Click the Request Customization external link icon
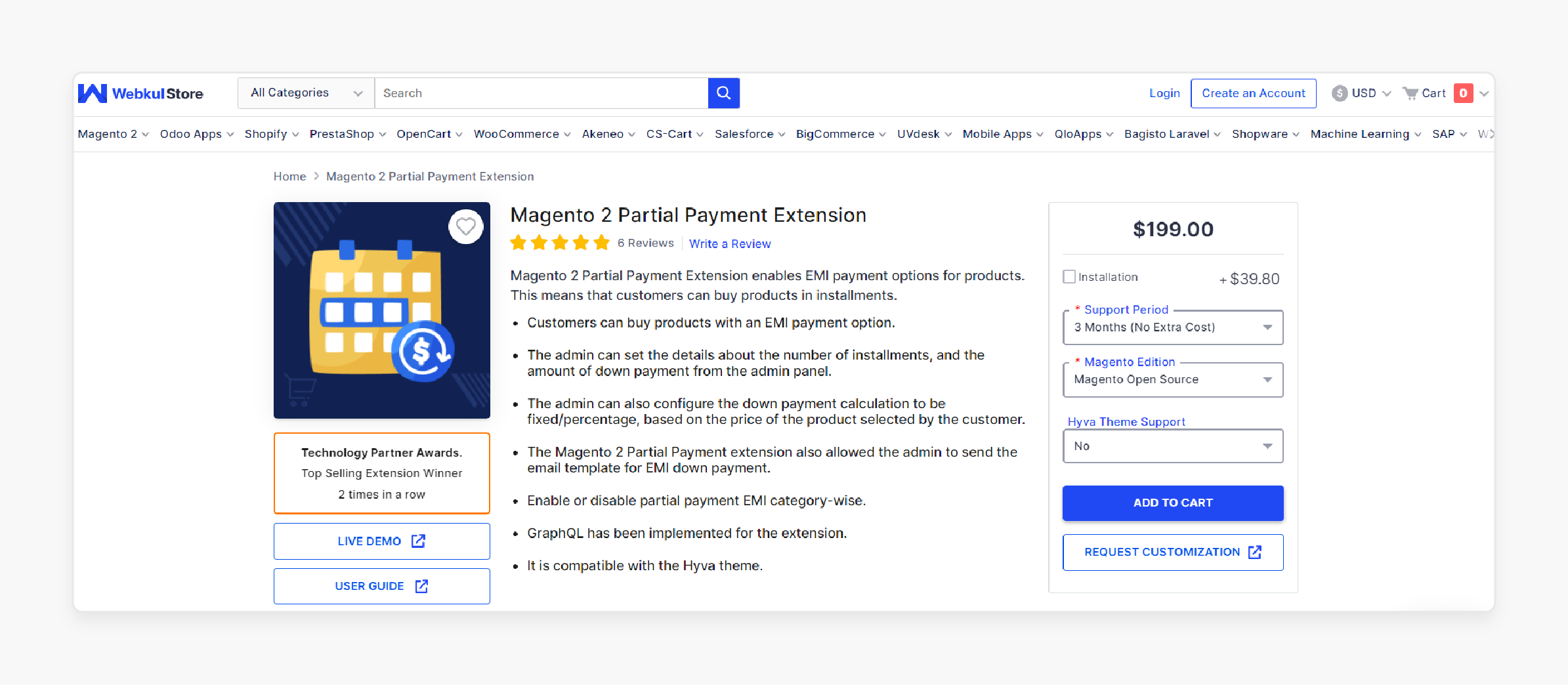1568x687 pixels. coord(1255,552)
